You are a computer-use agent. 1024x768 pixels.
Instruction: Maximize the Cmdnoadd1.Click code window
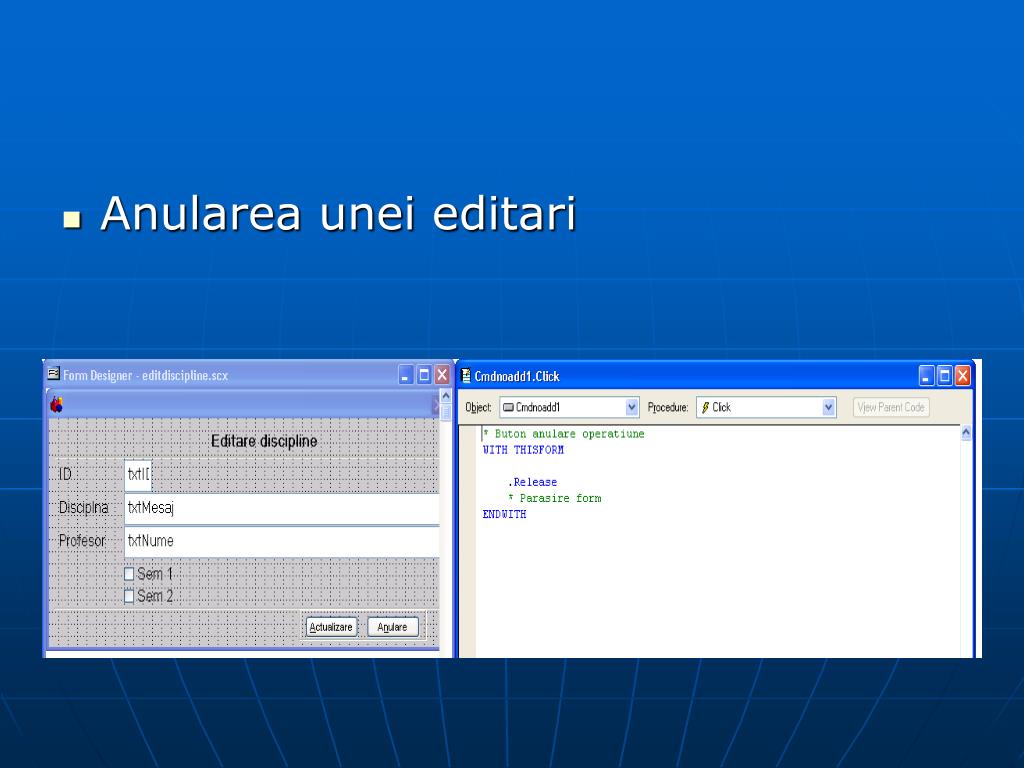point(944,376)
